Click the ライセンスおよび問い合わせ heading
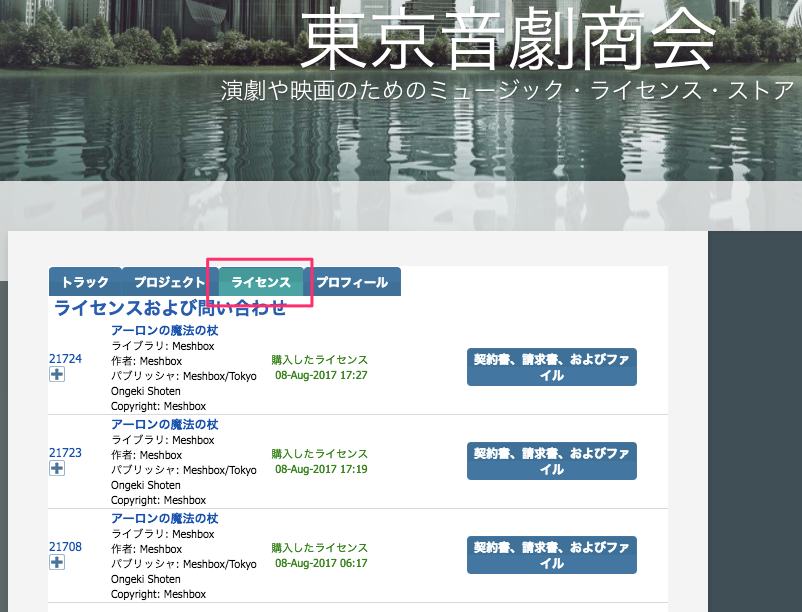This screenshot has height=612, width=802. coord(170,307)
